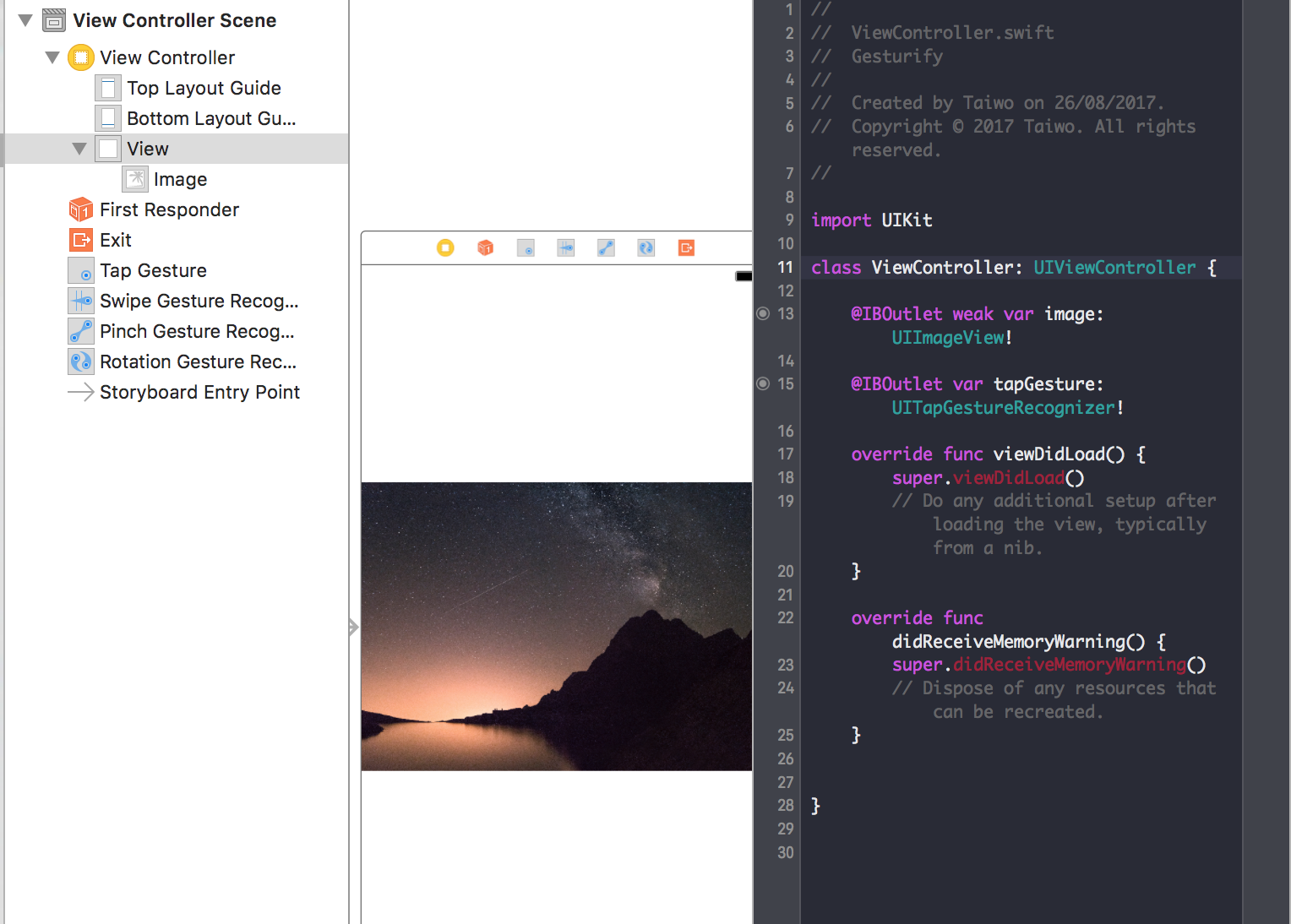The height and width of the screenshot is (924, 1291).
Task: Collapse the View item in the outline
Action: click(x=79, y=148)
